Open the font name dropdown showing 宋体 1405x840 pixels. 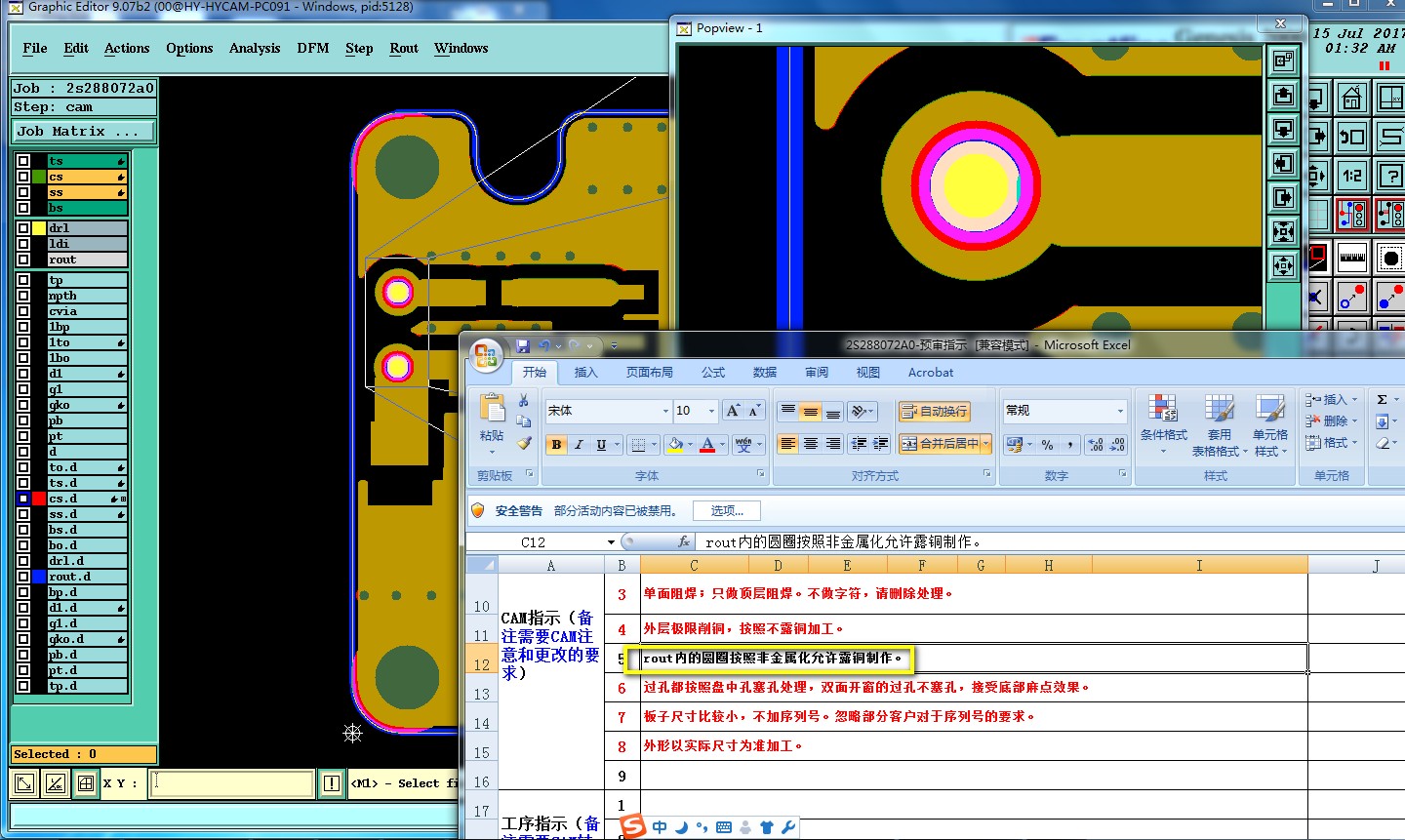point(665,412)
